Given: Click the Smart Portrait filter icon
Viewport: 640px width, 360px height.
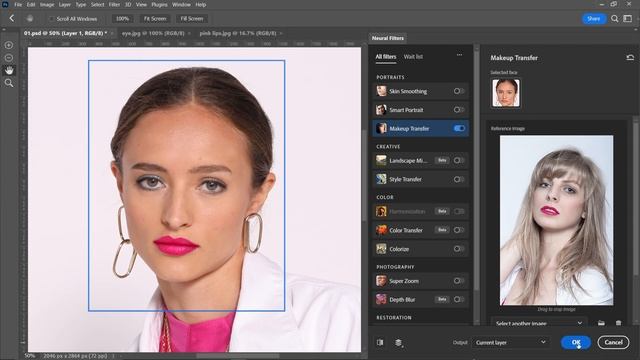Looking at the screenshot, I should point(381,109).
